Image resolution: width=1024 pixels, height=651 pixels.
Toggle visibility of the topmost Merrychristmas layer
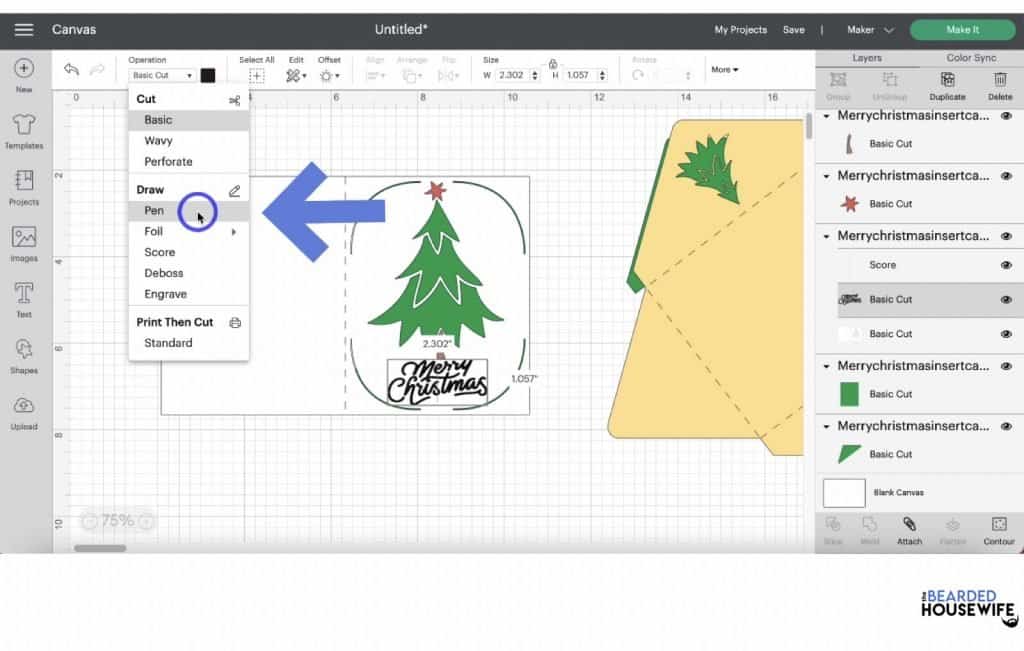(1007, 116)
